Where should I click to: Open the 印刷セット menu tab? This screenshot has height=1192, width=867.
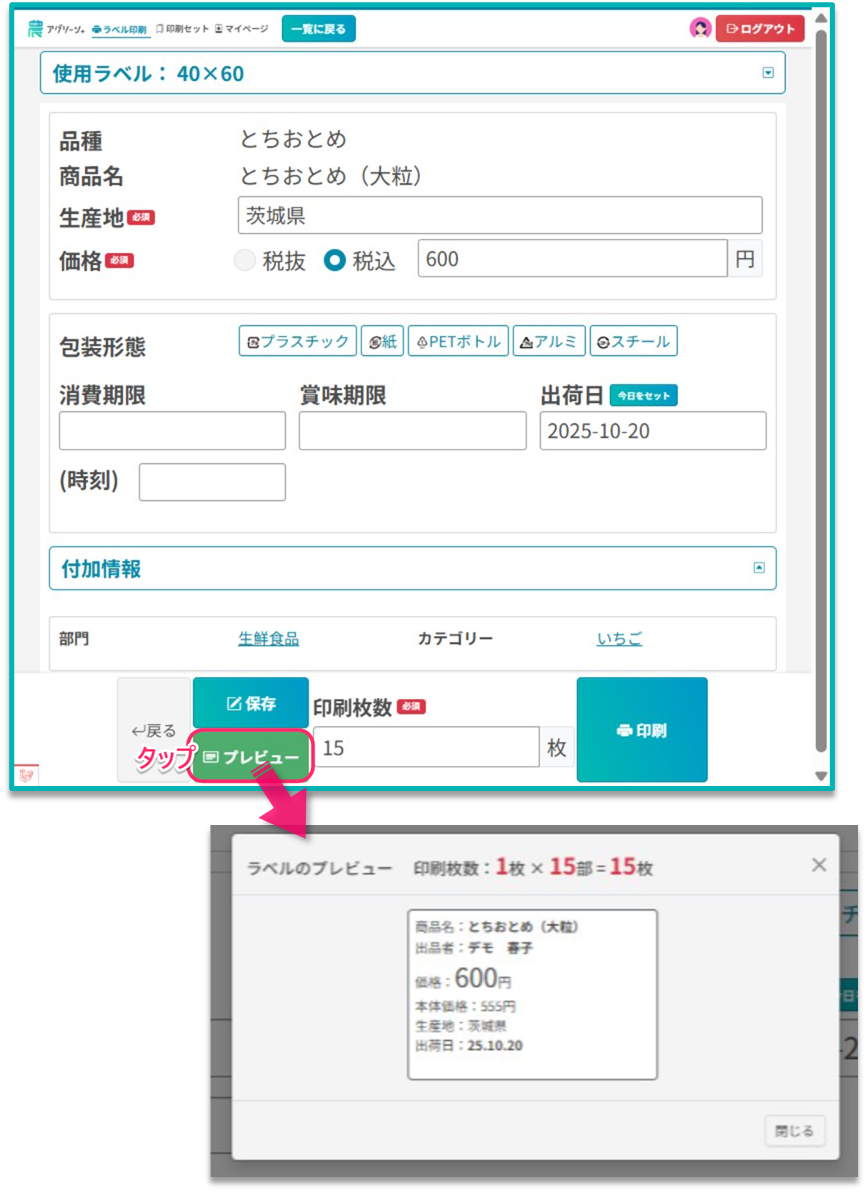182,29
